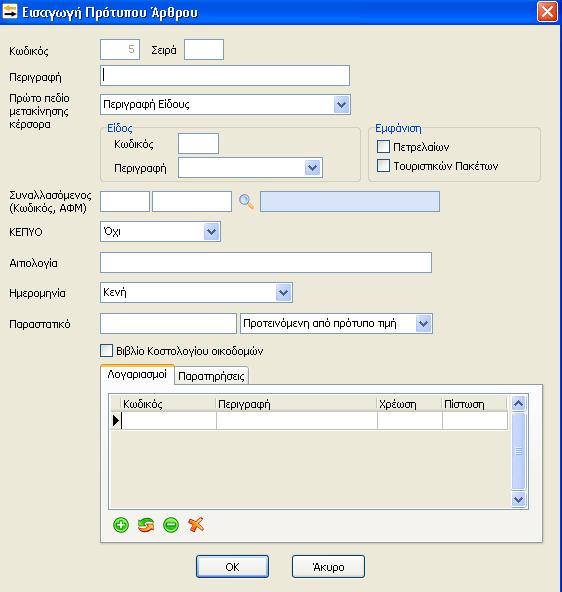This screenshot has height=592, width=562.
Task: Click the magnifier search icon for Συναλλασόμενος
Action: [x=246, y=201]
